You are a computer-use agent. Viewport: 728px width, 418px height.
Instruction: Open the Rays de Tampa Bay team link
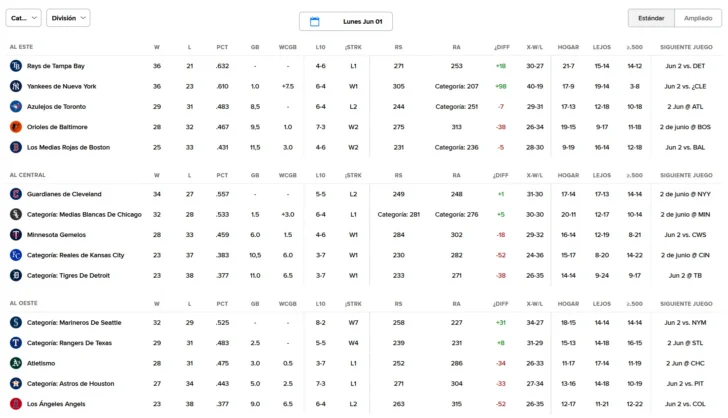(56, 66)
